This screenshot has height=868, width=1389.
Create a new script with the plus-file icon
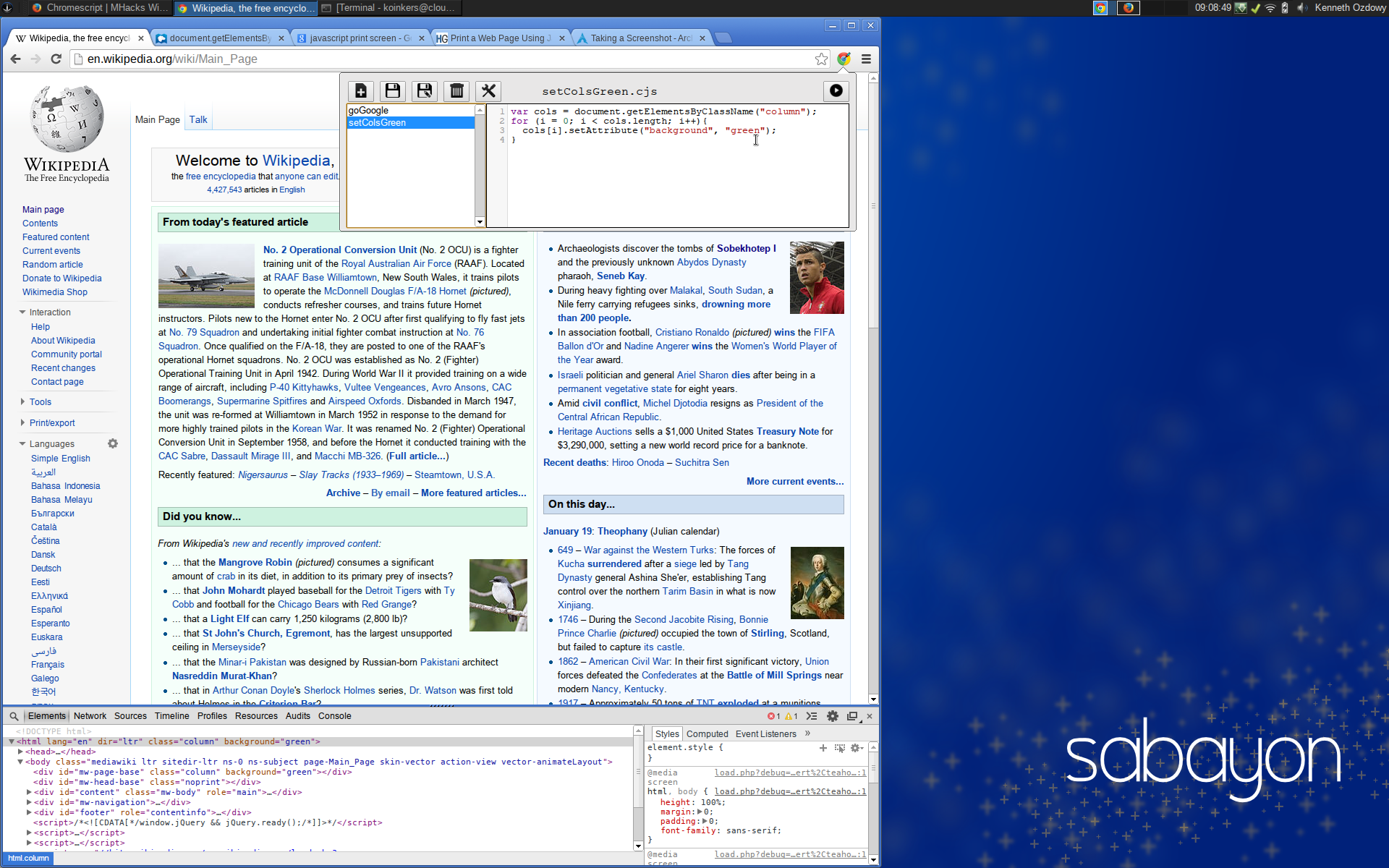pyautogui.click(x=360, y=90)
